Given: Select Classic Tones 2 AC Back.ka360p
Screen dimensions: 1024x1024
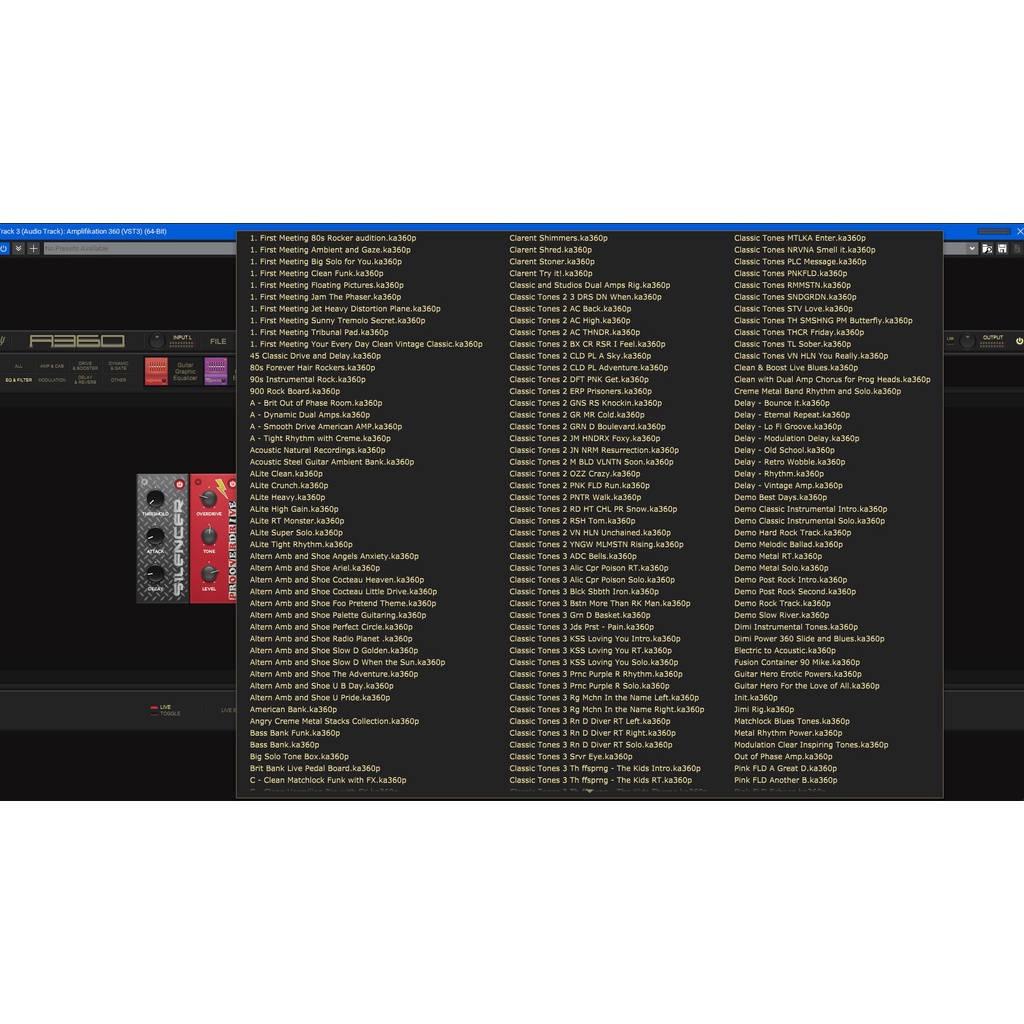Looking at the screenshot, I should point(570,309).
